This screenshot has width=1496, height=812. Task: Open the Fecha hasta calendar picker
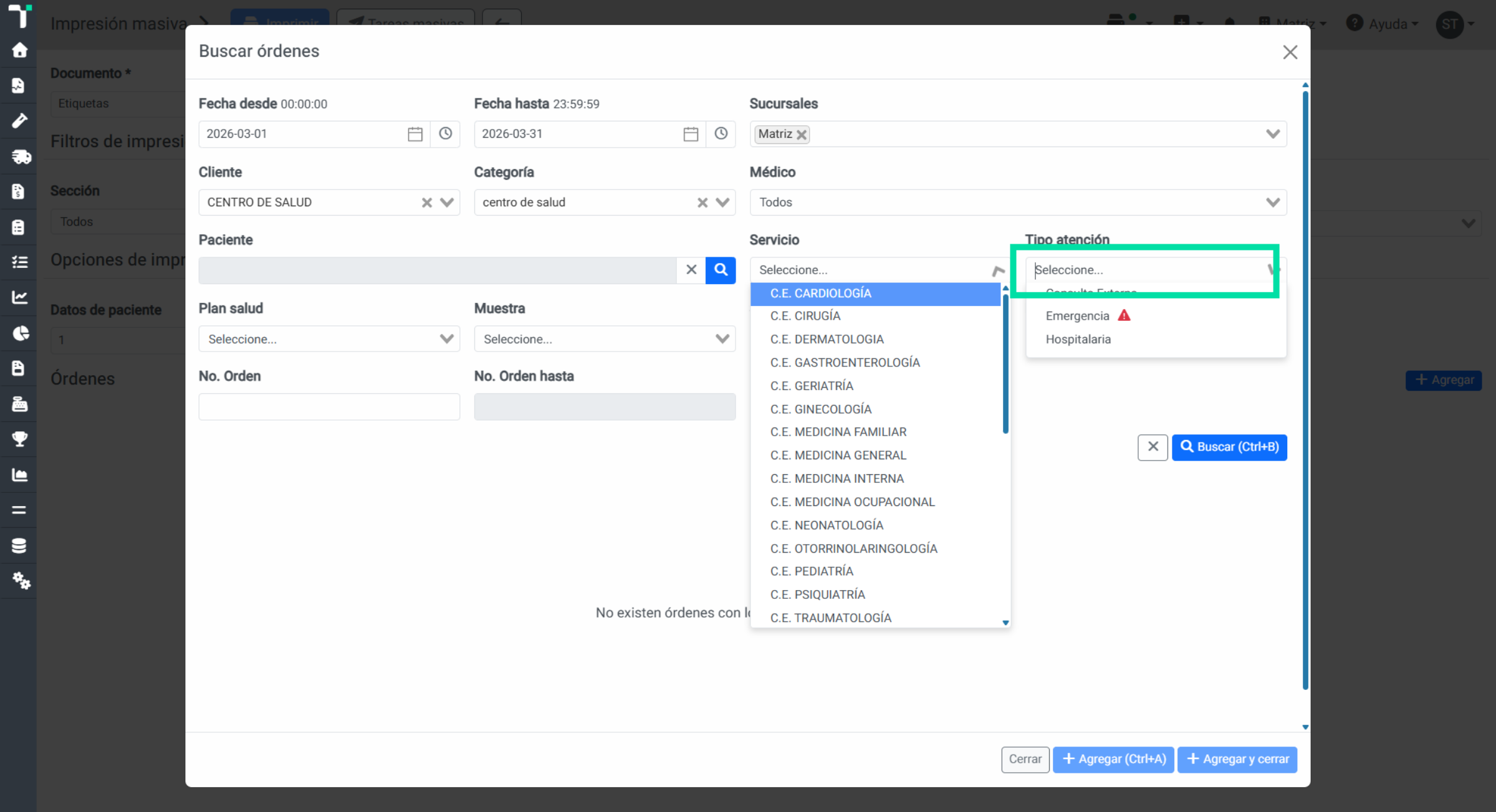(x=691, y=134)
